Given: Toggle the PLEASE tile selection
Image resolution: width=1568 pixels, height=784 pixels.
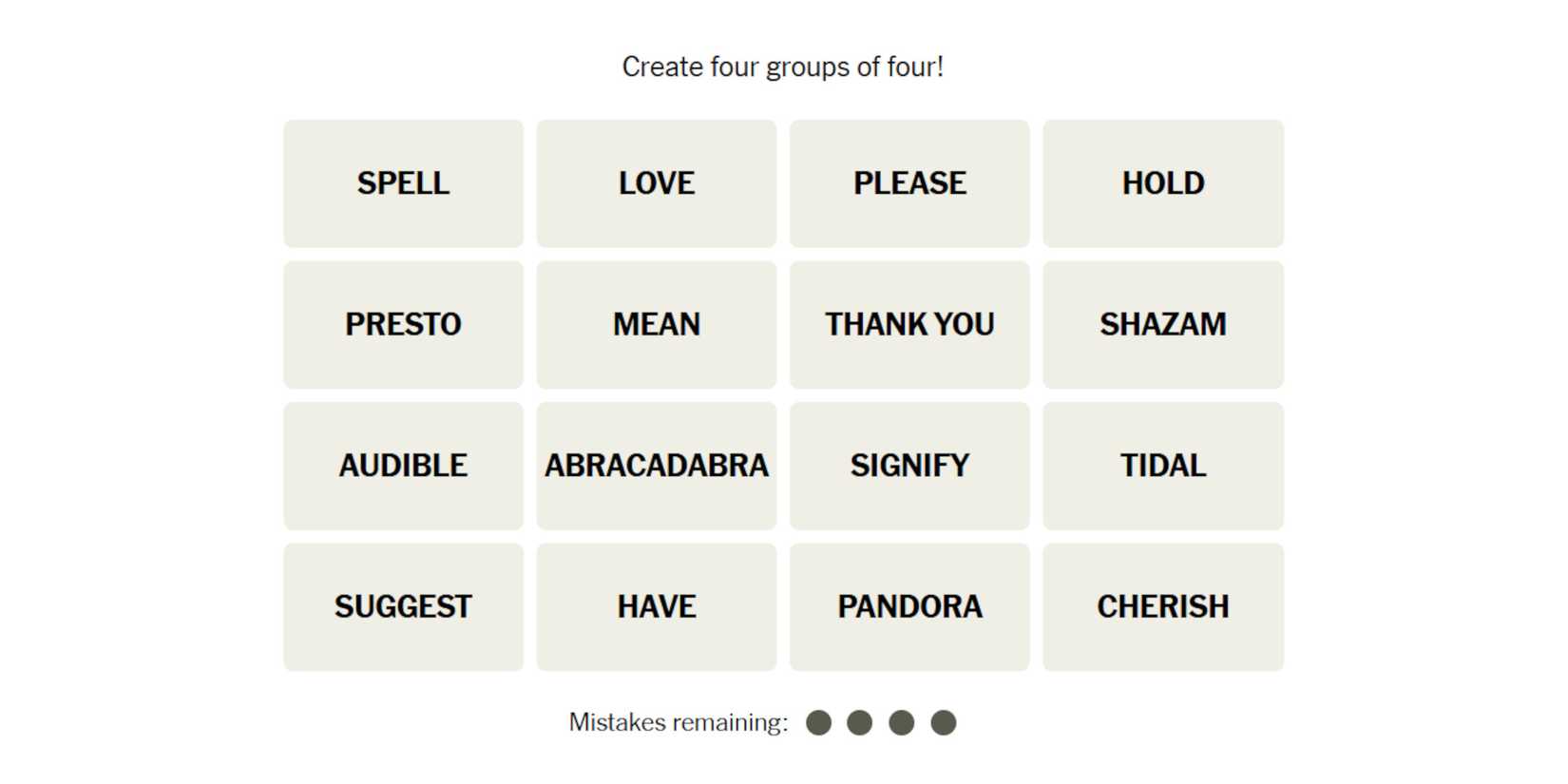Looking at the screenshot, I should (909, 183).
